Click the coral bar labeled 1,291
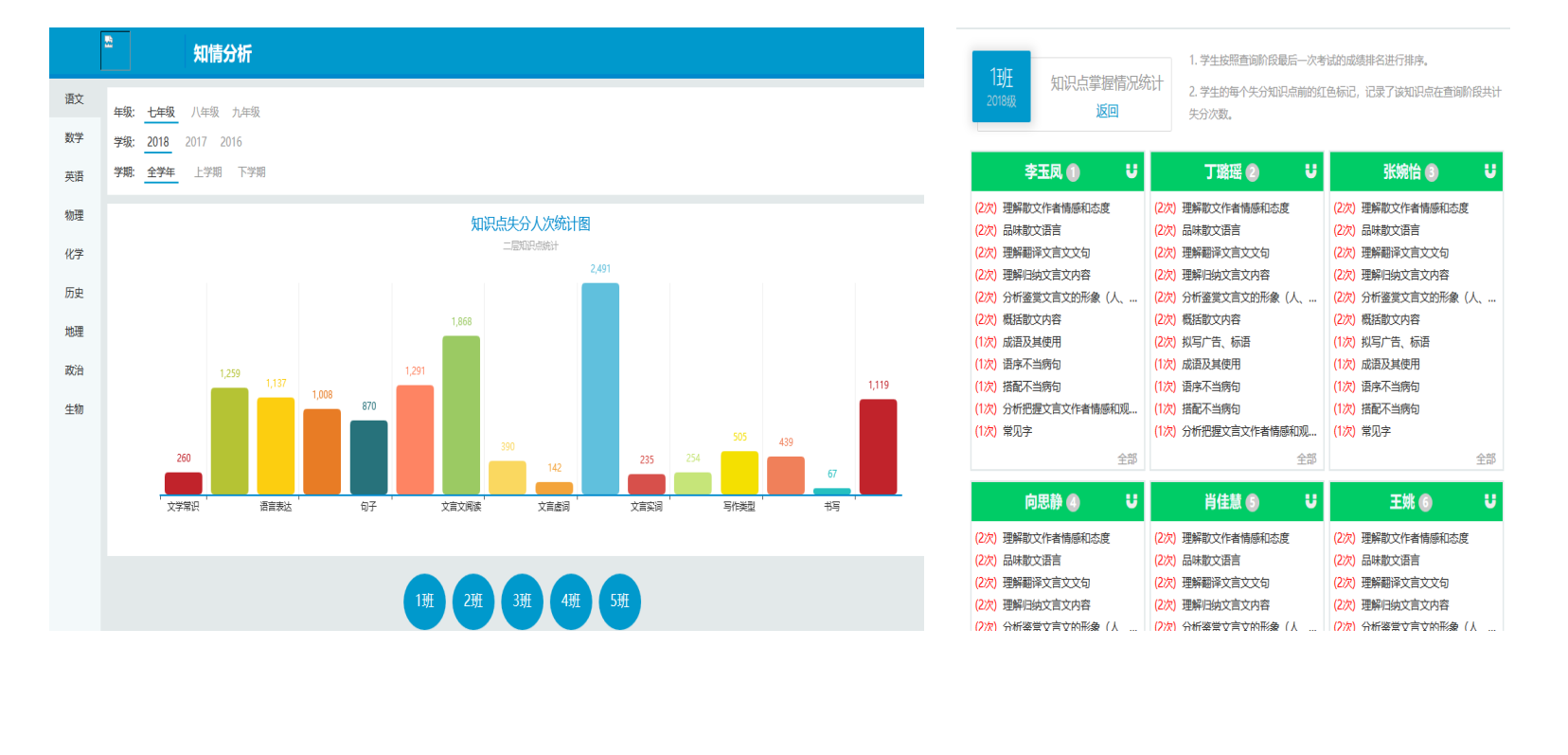The image size is (1568, 755). point(415,440)
